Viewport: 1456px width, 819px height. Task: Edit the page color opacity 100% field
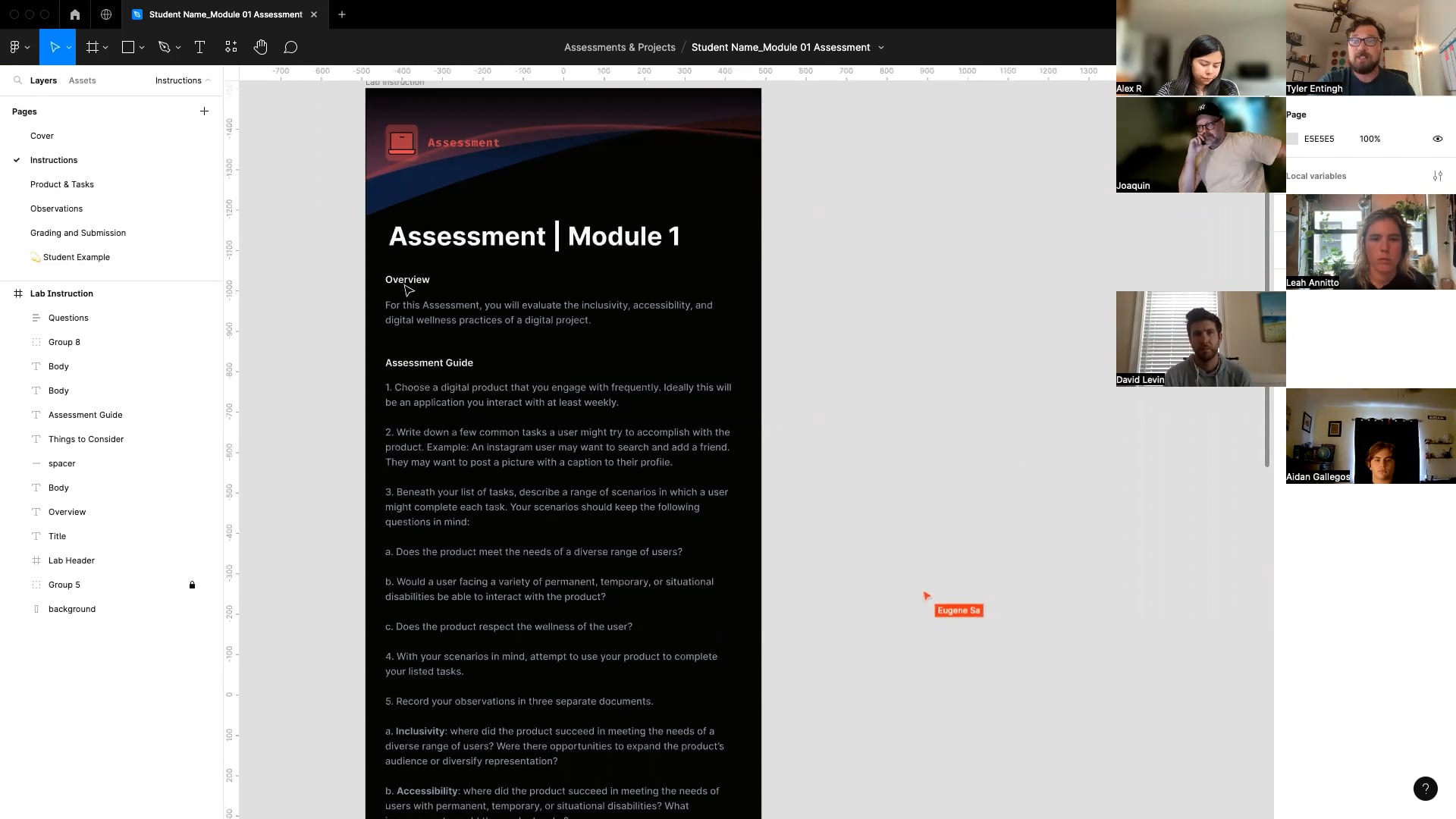(x=1370, y=139)
